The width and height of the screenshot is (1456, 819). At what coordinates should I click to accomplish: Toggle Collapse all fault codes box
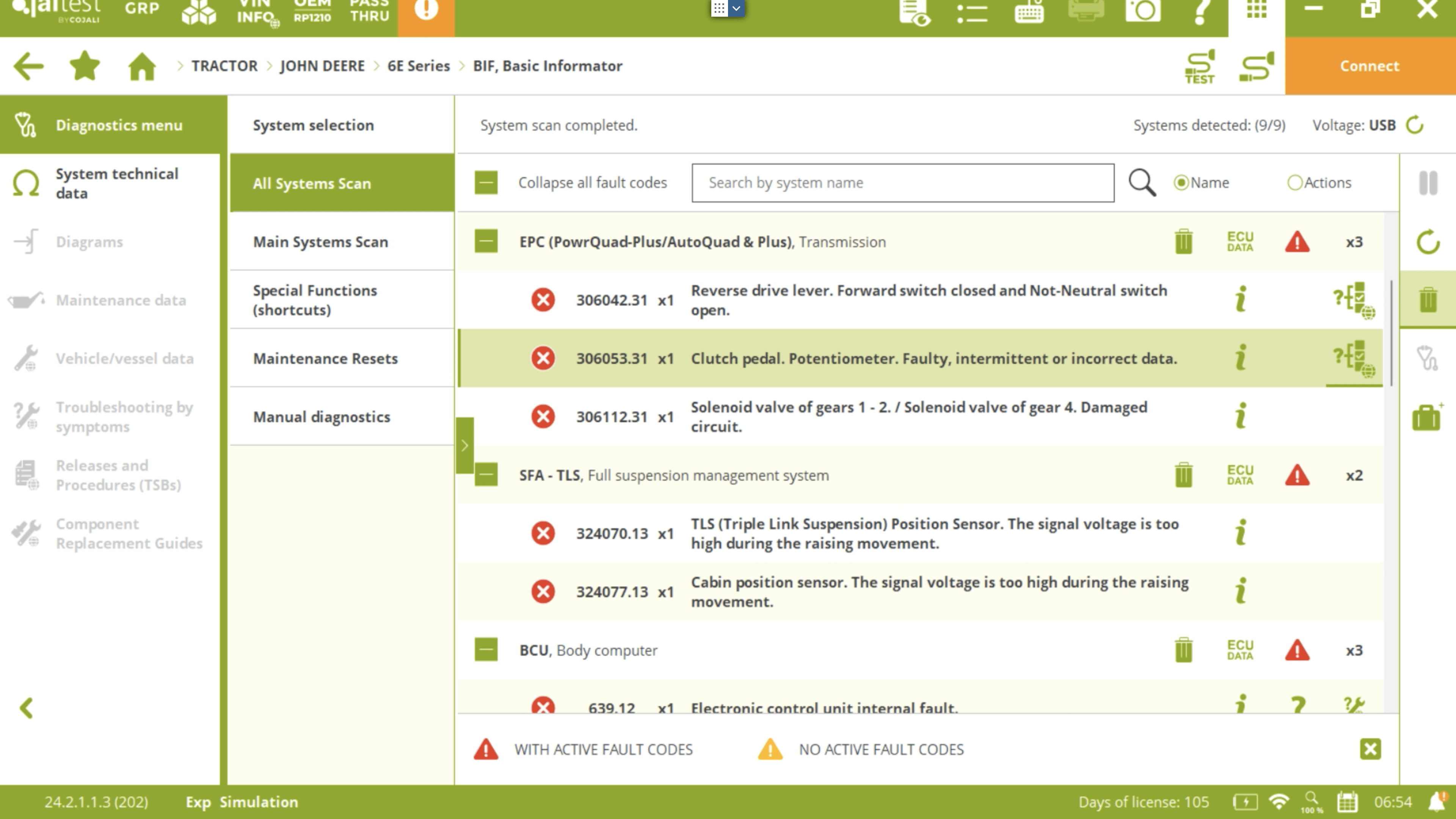tap(486, 183)
